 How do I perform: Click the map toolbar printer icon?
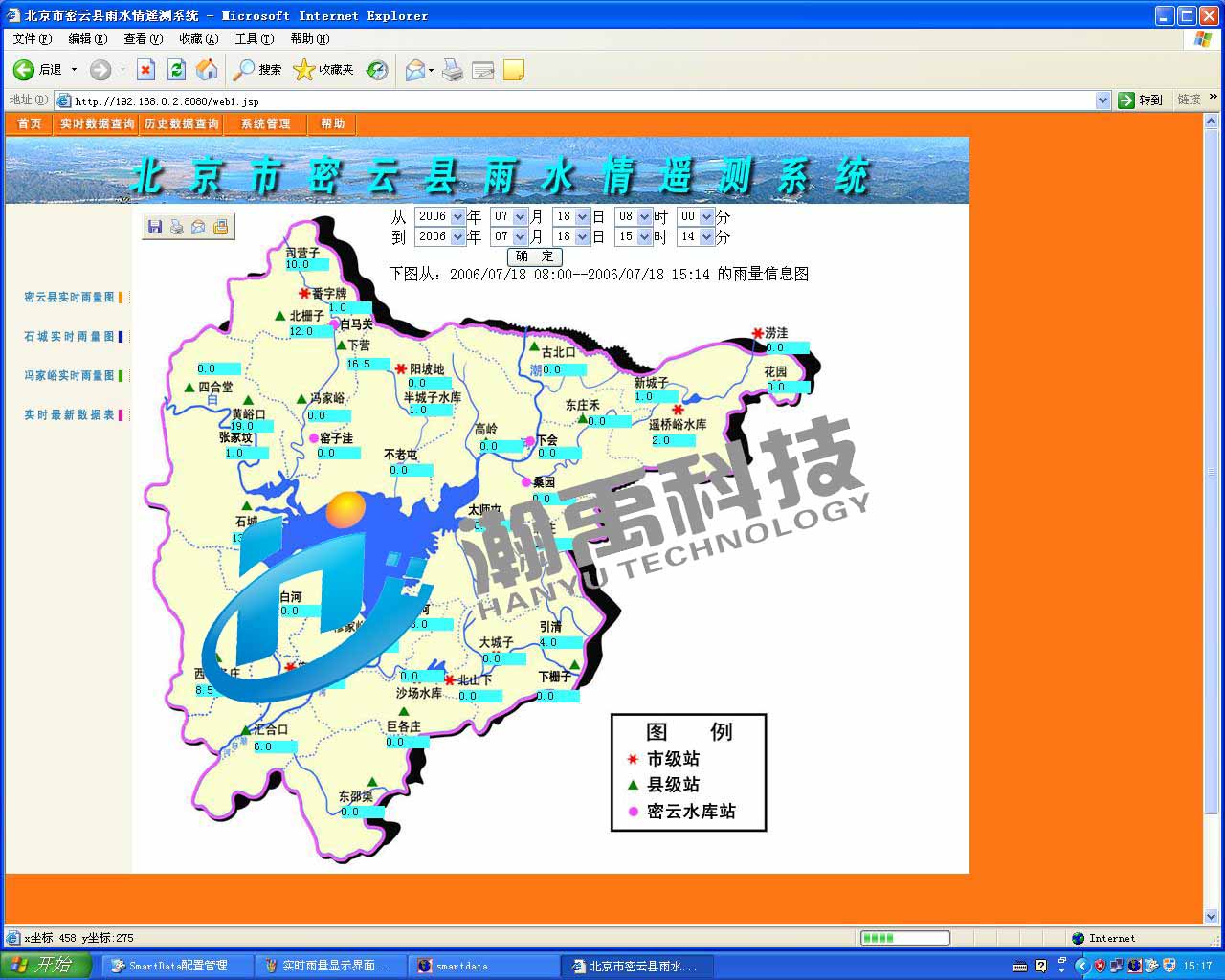(x=176, y=227)
